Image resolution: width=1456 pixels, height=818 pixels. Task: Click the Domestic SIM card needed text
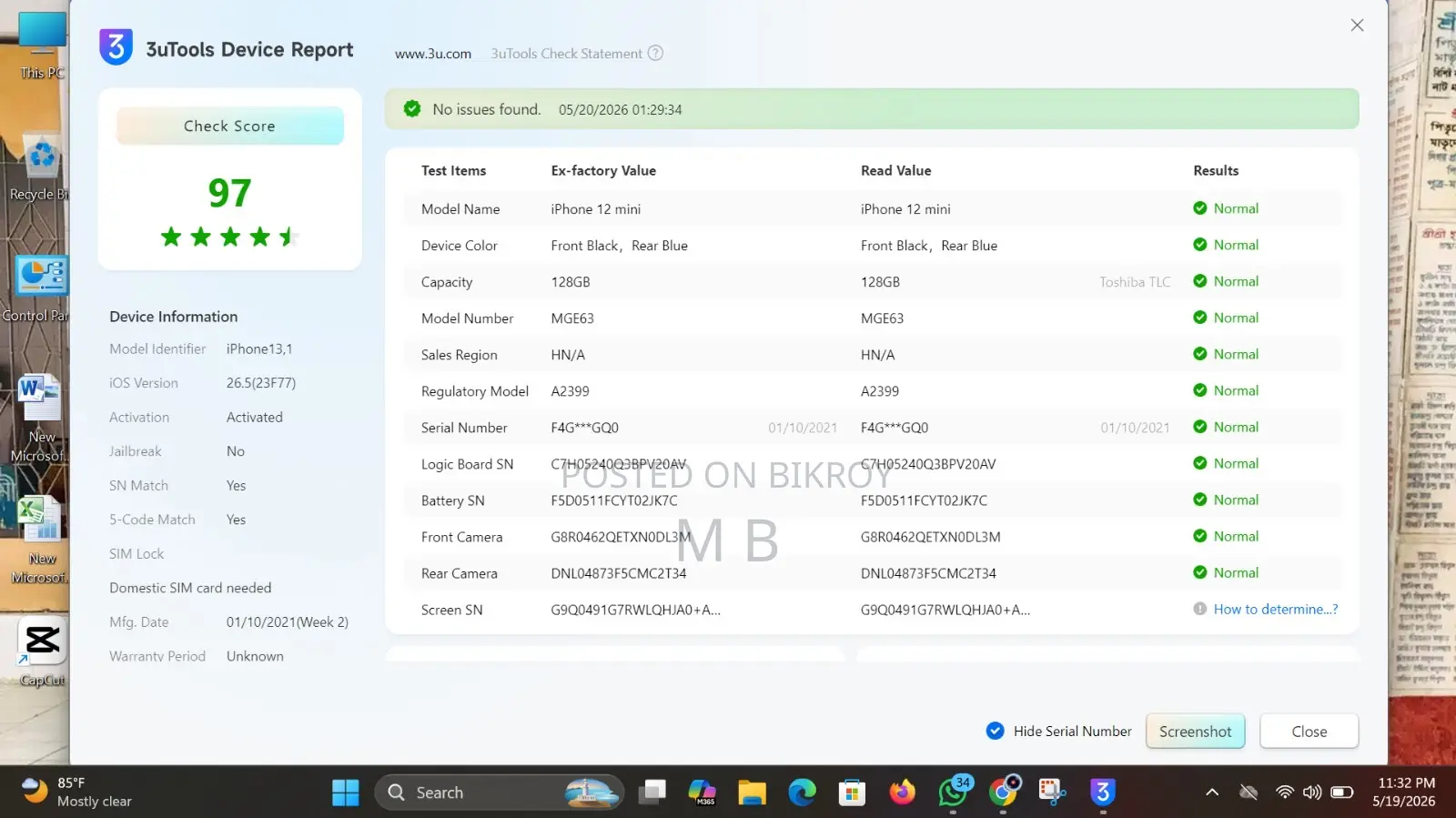(x=190, y=588)
